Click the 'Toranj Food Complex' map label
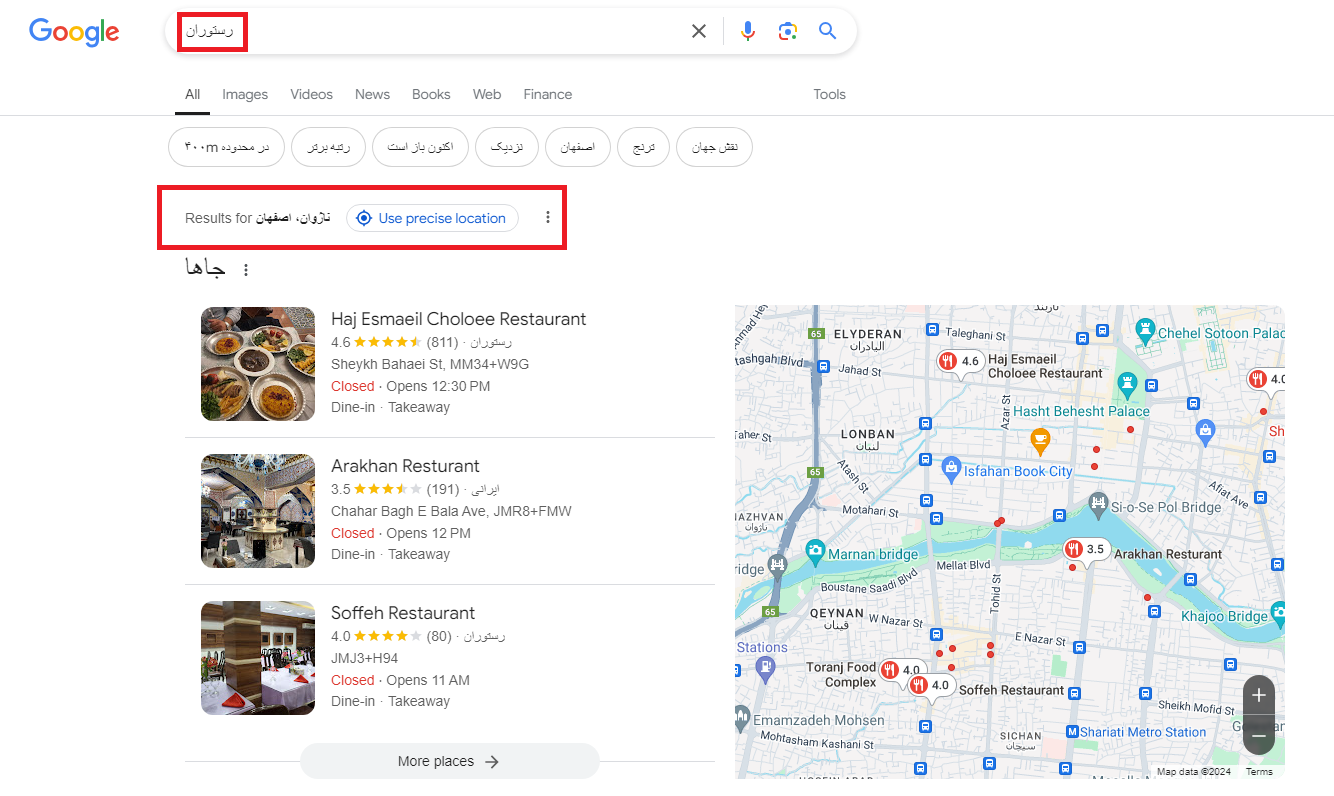The image size is (1334, 796). 841,674
